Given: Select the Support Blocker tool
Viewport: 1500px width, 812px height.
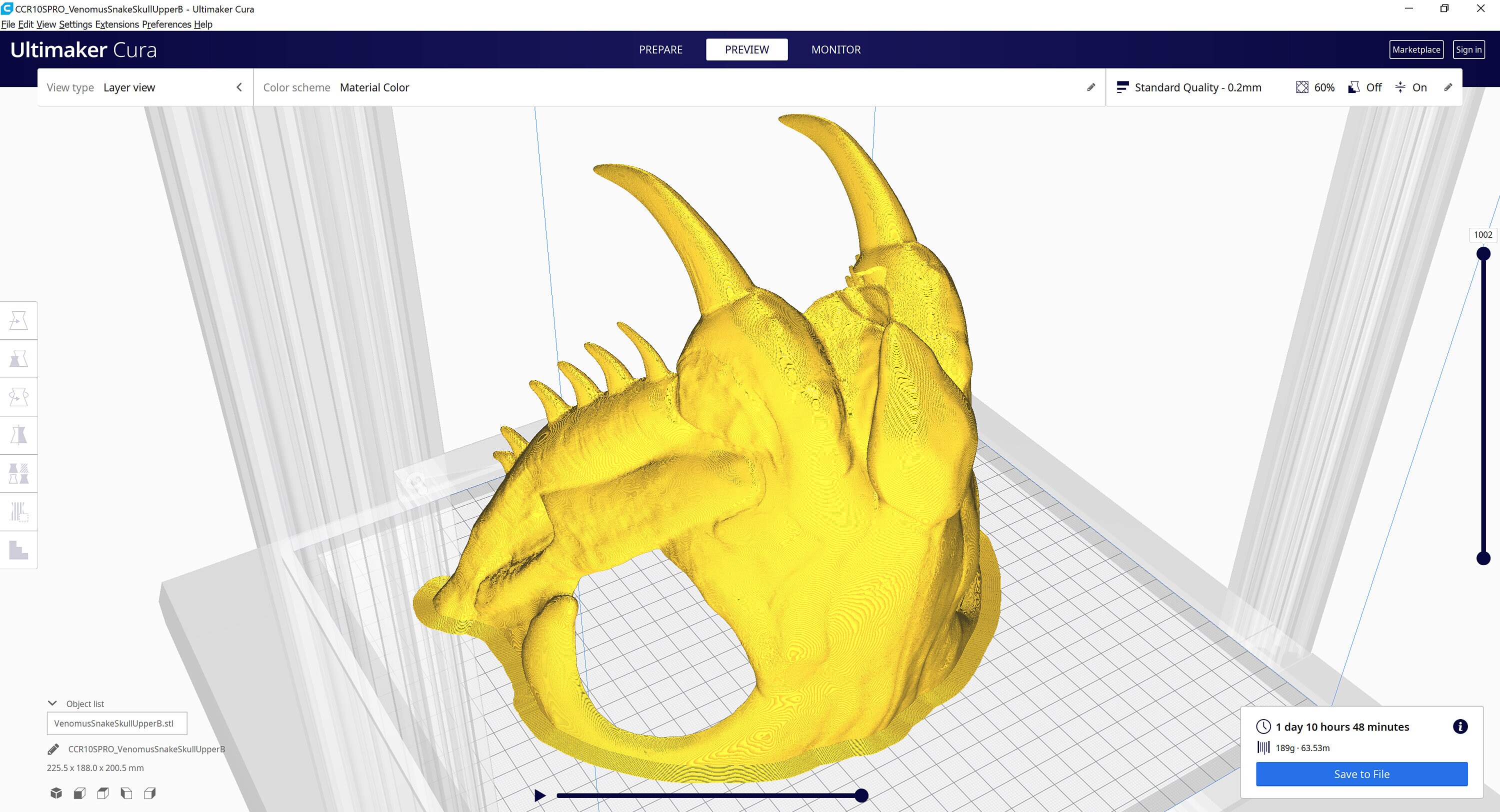Looking at the screenshot, I should coord(18,511).
